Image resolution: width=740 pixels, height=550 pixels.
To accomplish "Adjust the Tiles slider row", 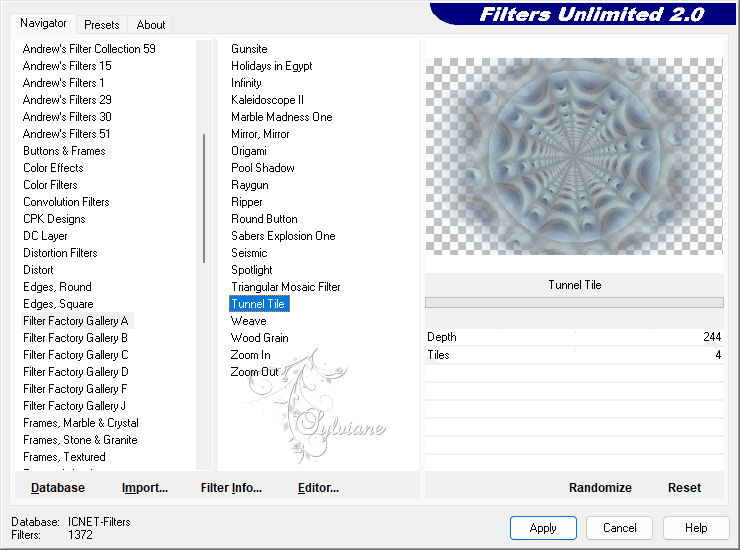I will pos(574,355).
